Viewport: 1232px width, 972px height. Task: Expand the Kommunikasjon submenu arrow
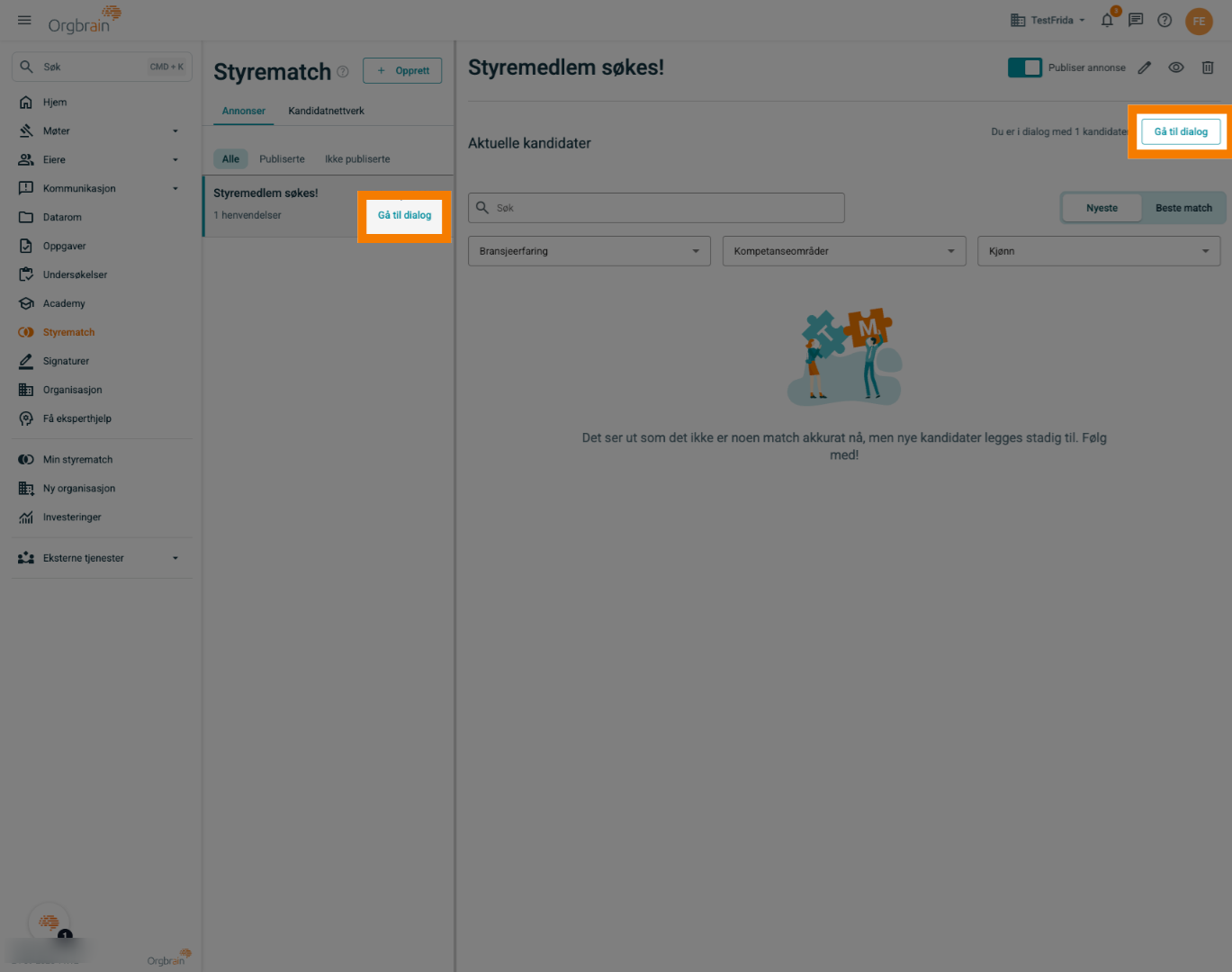point(175,189)
